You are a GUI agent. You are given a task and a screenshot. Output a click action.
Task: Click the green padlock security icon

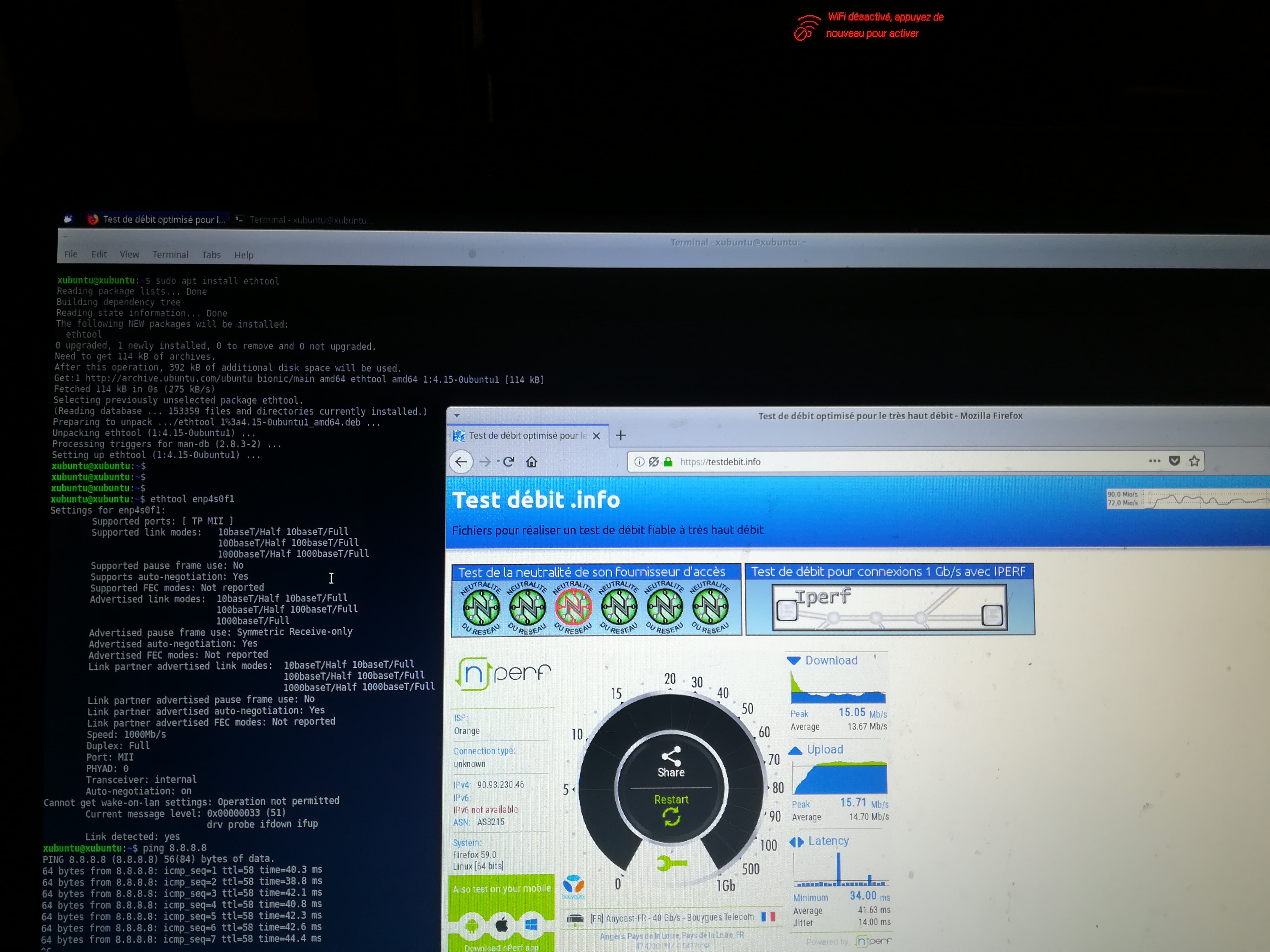(668, 462)
